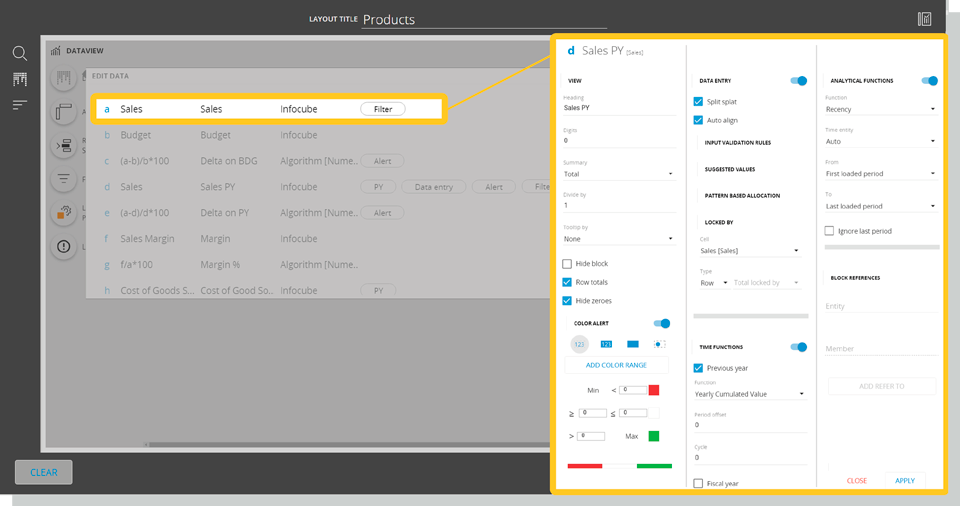Viewport: 960px width, 506px height.
Task: Click the Dataview chart icon
Action: (56, 51)
